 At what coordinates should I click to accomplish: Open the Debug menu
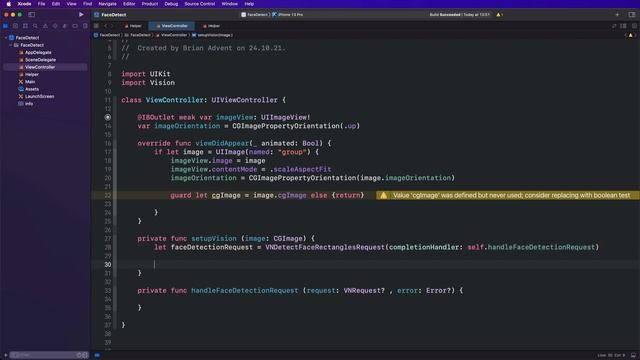[171, 4]
